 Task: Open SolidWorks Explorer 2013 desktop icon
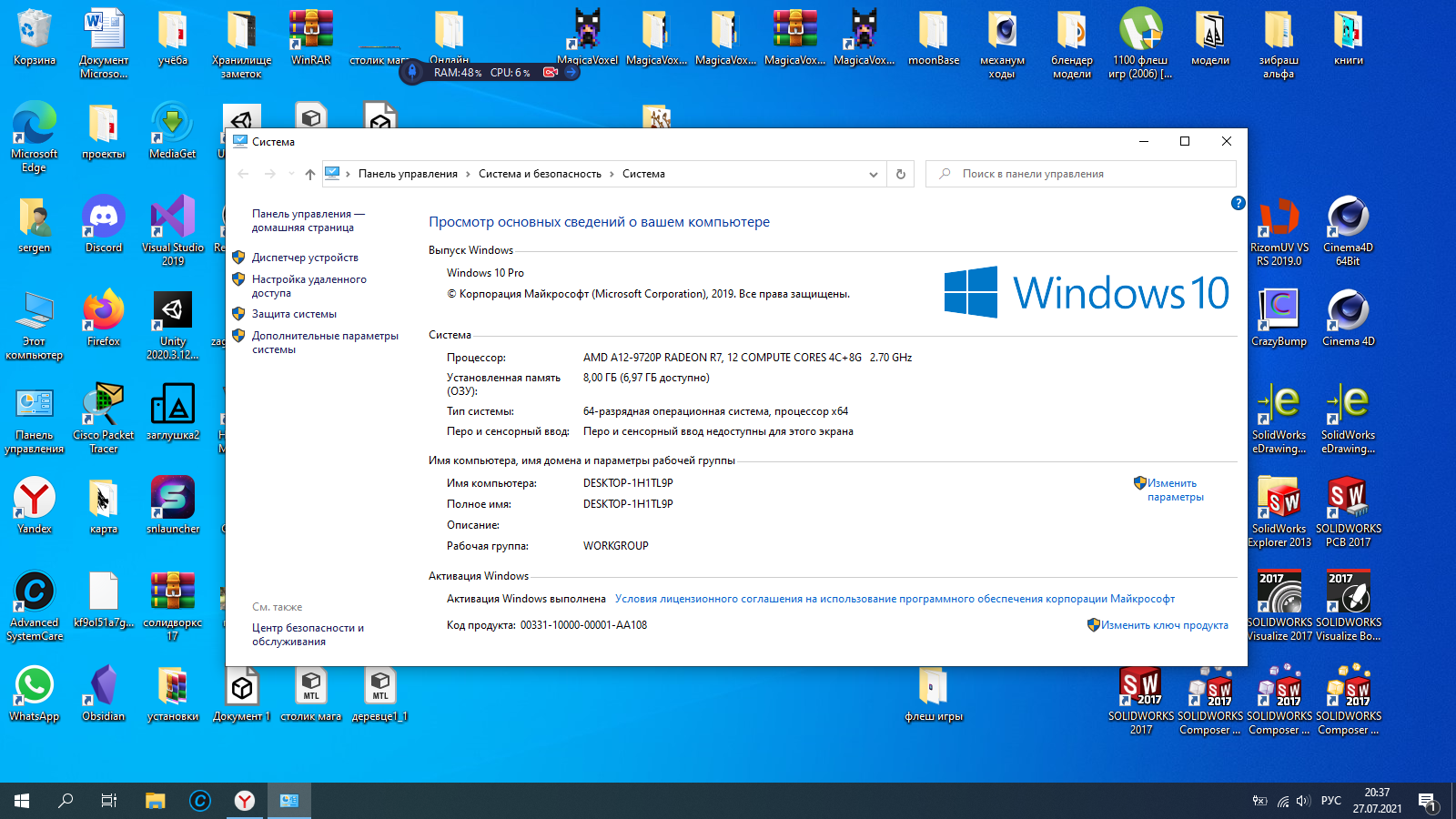(x=1279, y=511)
